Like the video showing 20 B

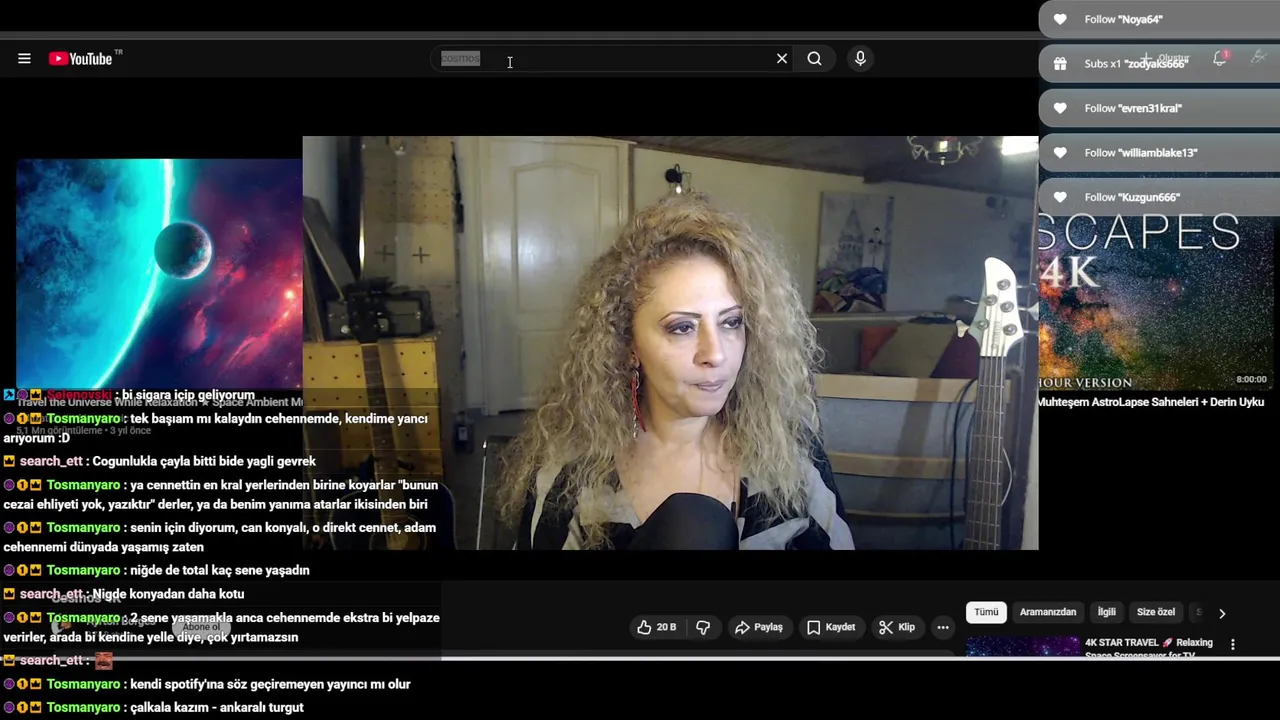tap(657, 627)
